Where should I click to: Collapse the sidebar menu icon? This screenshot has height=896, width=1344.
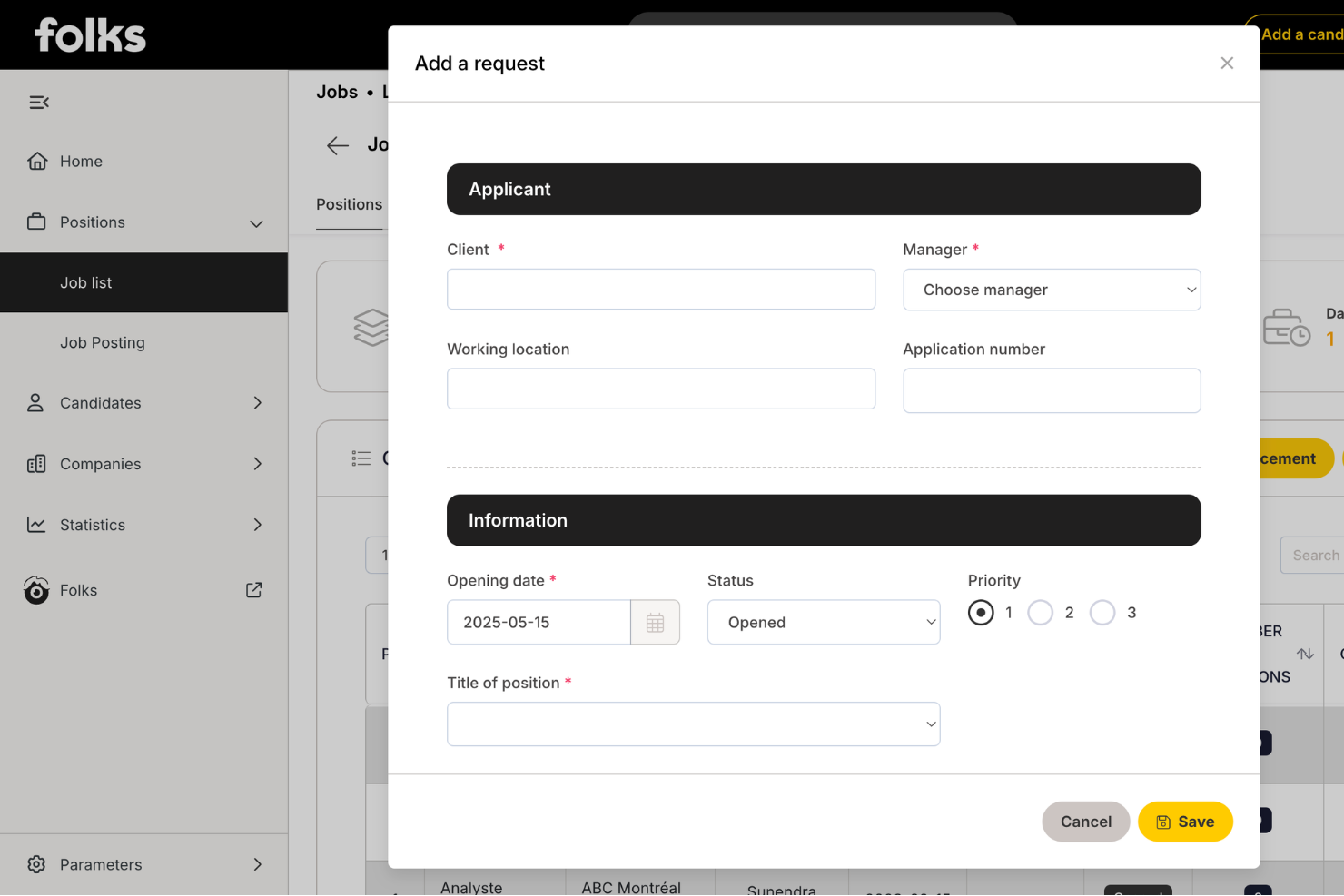coord(39,103)
